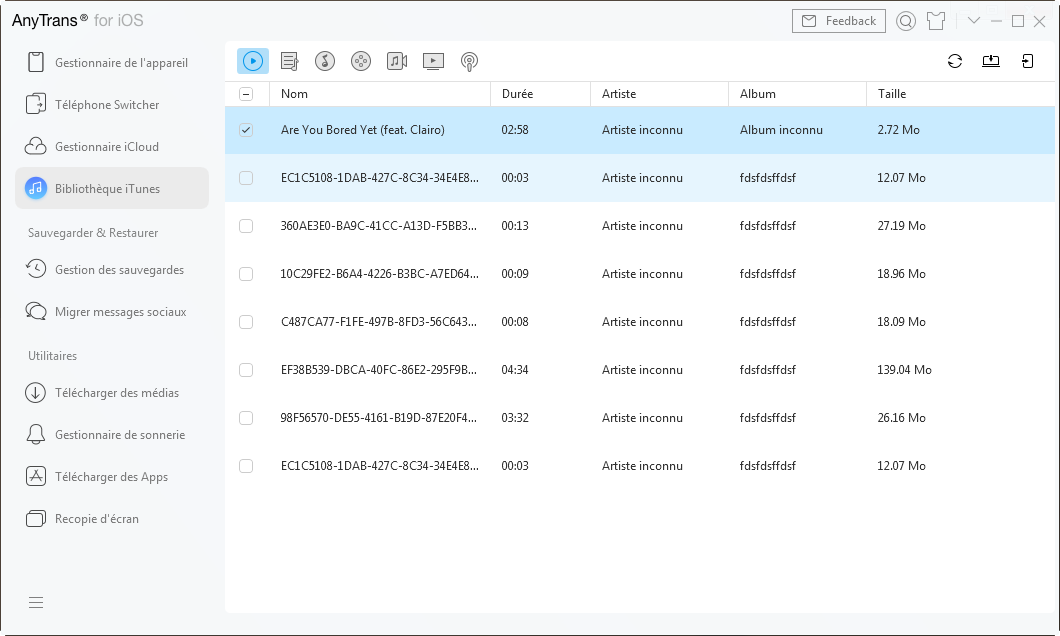Select the Music category icon in toolbar

[x=253, y=61]
